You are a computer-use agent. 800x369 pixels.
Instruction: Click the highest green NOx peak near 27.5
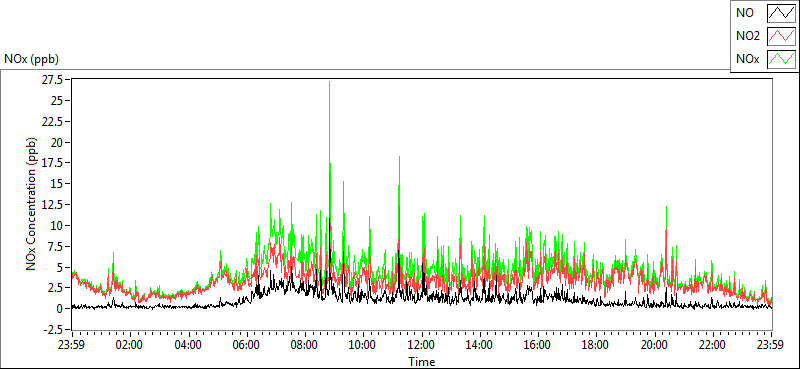[330, 82]
